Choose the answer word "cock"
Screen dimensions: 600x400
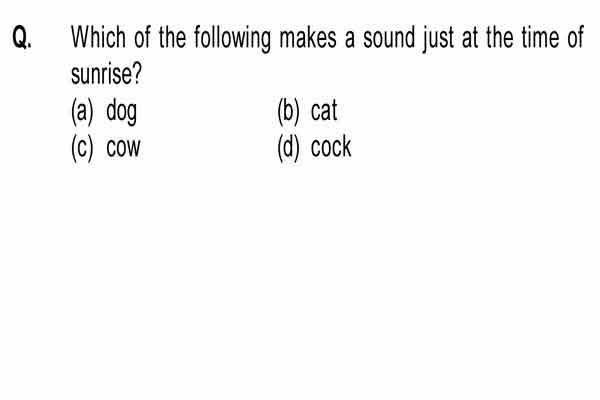pos(331,146)
